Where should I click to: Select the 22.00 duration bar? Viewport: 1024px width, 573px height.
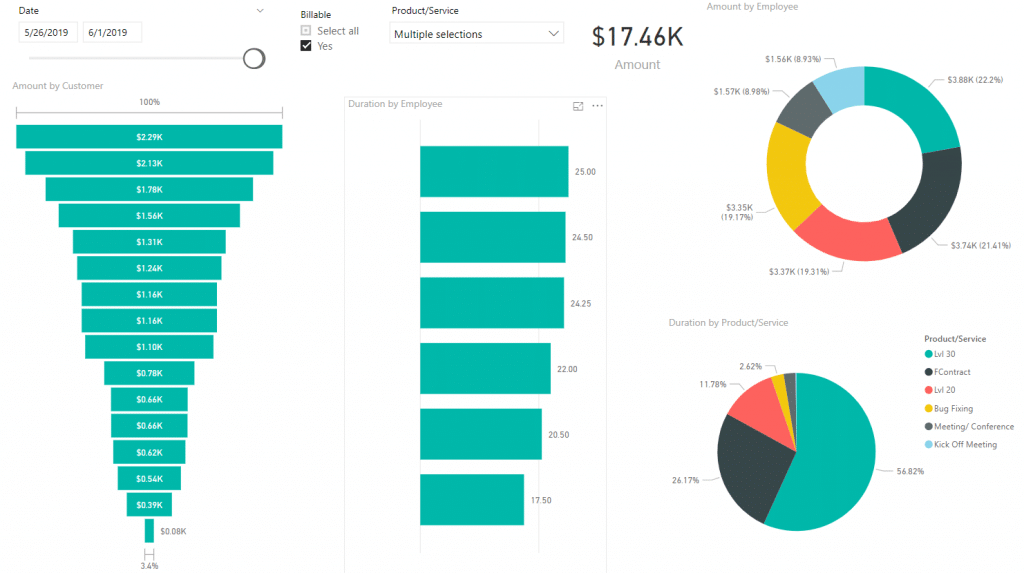pos(485,368)
